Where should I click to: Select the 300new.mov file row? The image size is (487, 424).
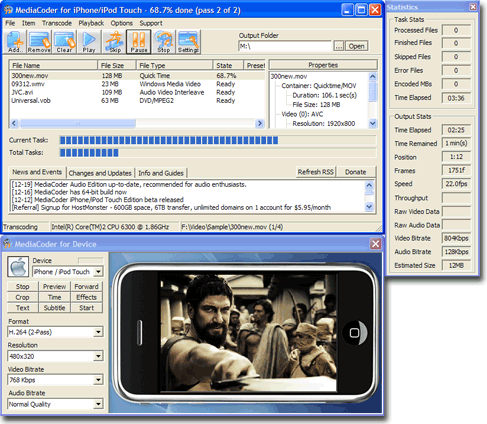click(x=137, y=76)
